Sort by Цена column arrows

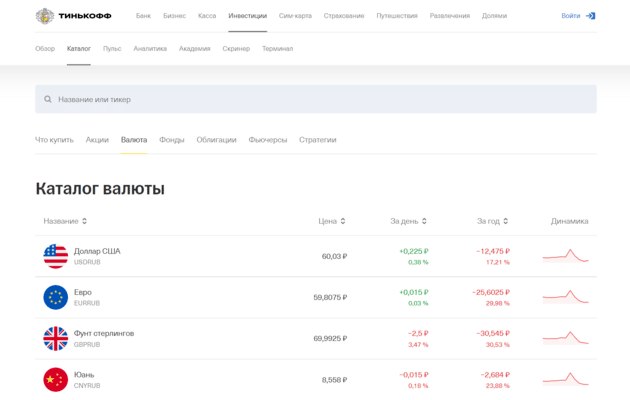tap(343, 221)
